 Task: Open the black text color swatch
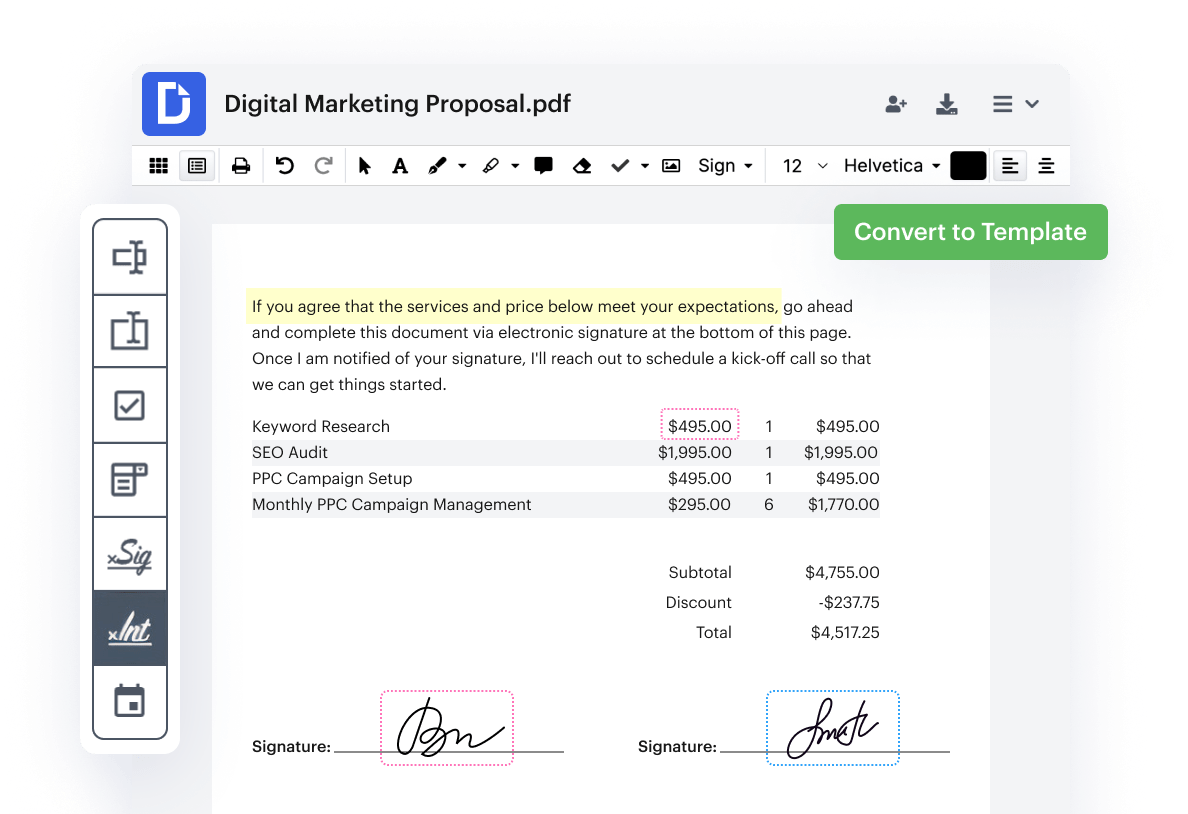(967, 166)
